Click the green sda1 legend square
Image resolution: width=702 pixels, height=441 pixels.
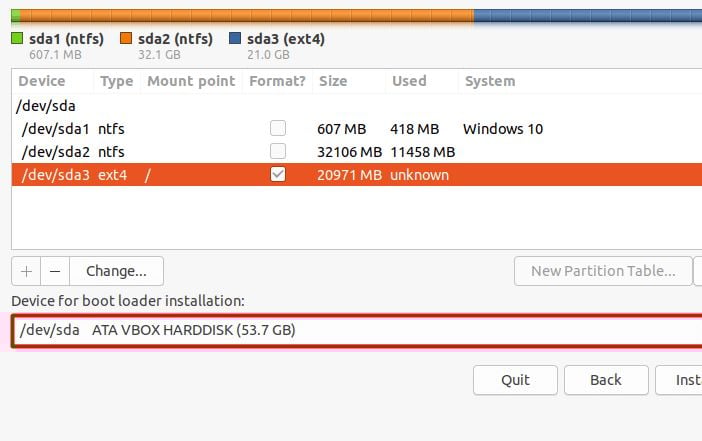point(17,39)
